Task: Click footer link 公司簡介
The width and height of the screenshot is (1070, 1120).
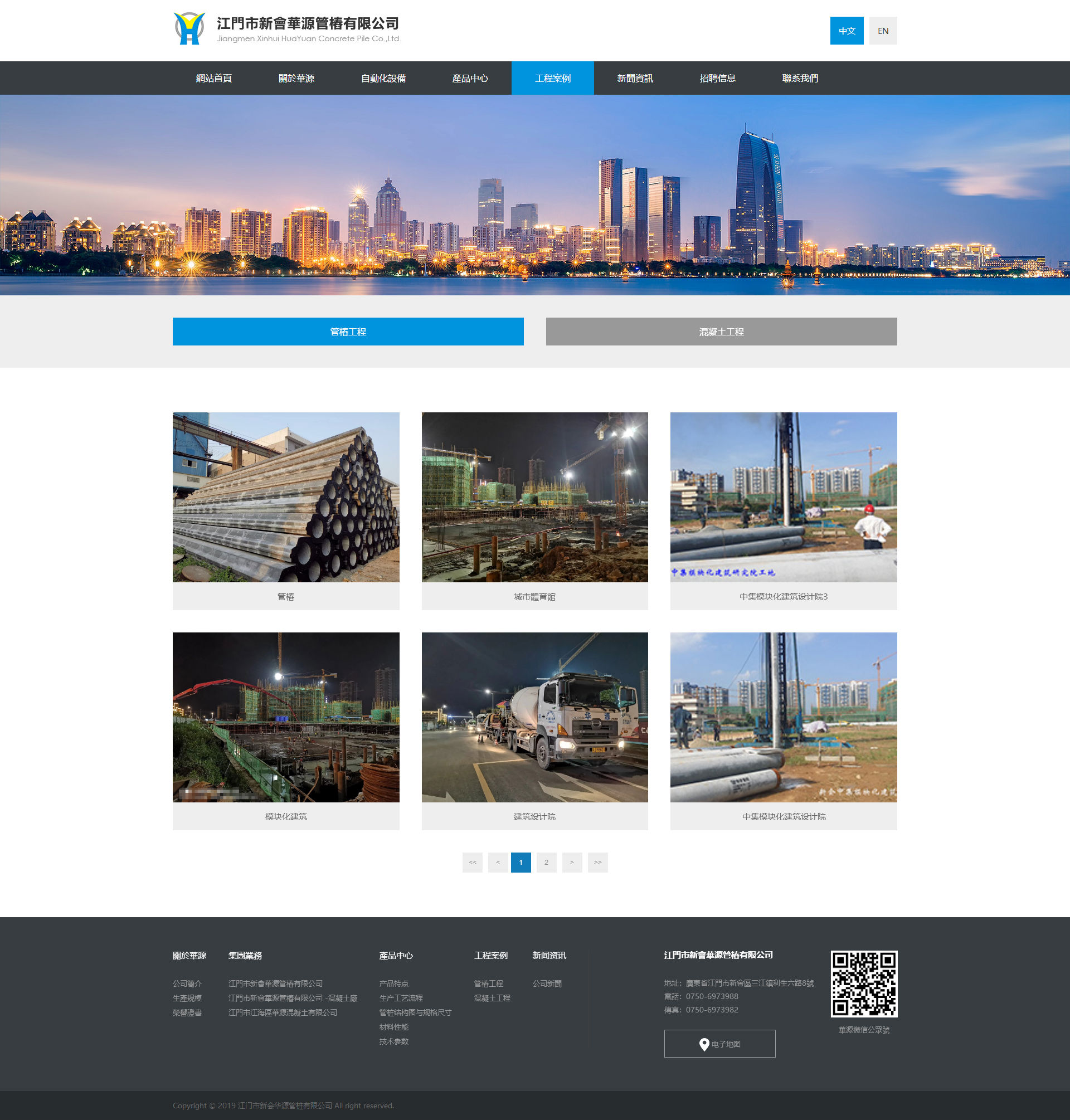Action: (187, 983)
